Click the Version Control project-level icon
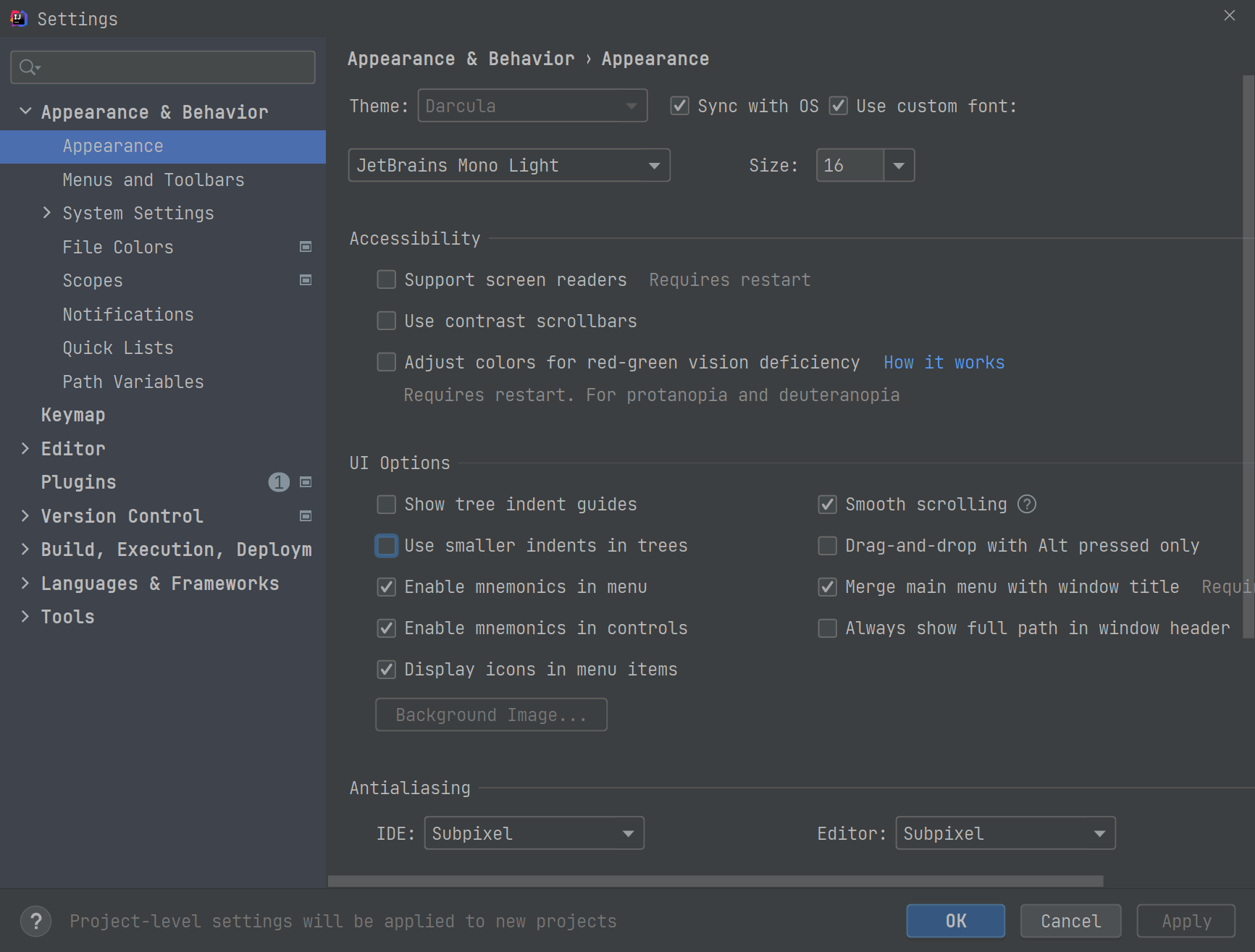The height and width of the screenshot is (952, 1255). (306, 516)
